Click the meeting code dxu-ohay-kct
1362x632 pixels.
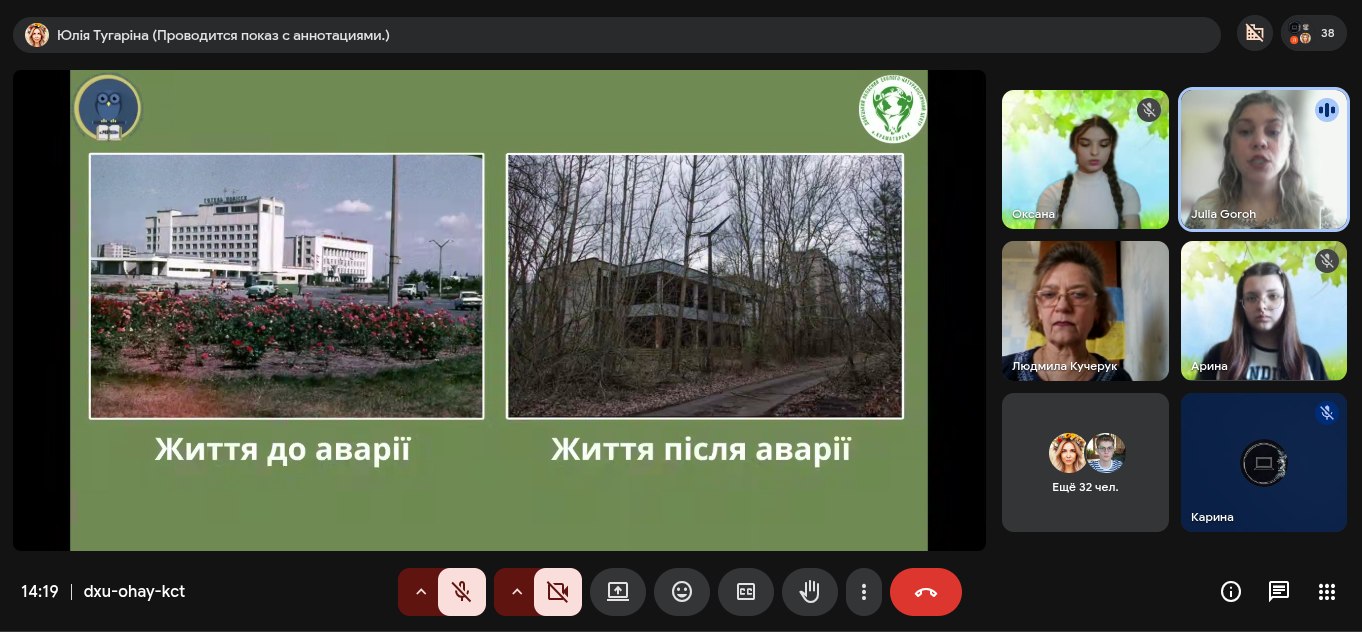pos(134,591)
